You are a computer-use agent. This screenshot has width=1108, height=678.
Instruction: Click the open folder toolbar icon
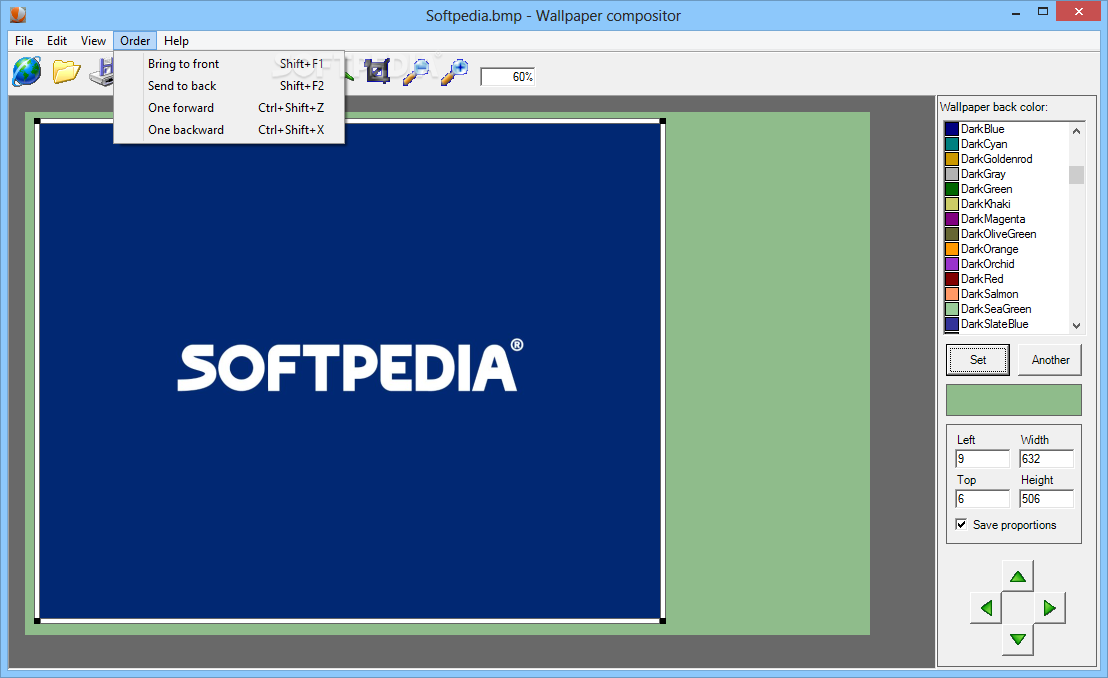pos(66,71)
